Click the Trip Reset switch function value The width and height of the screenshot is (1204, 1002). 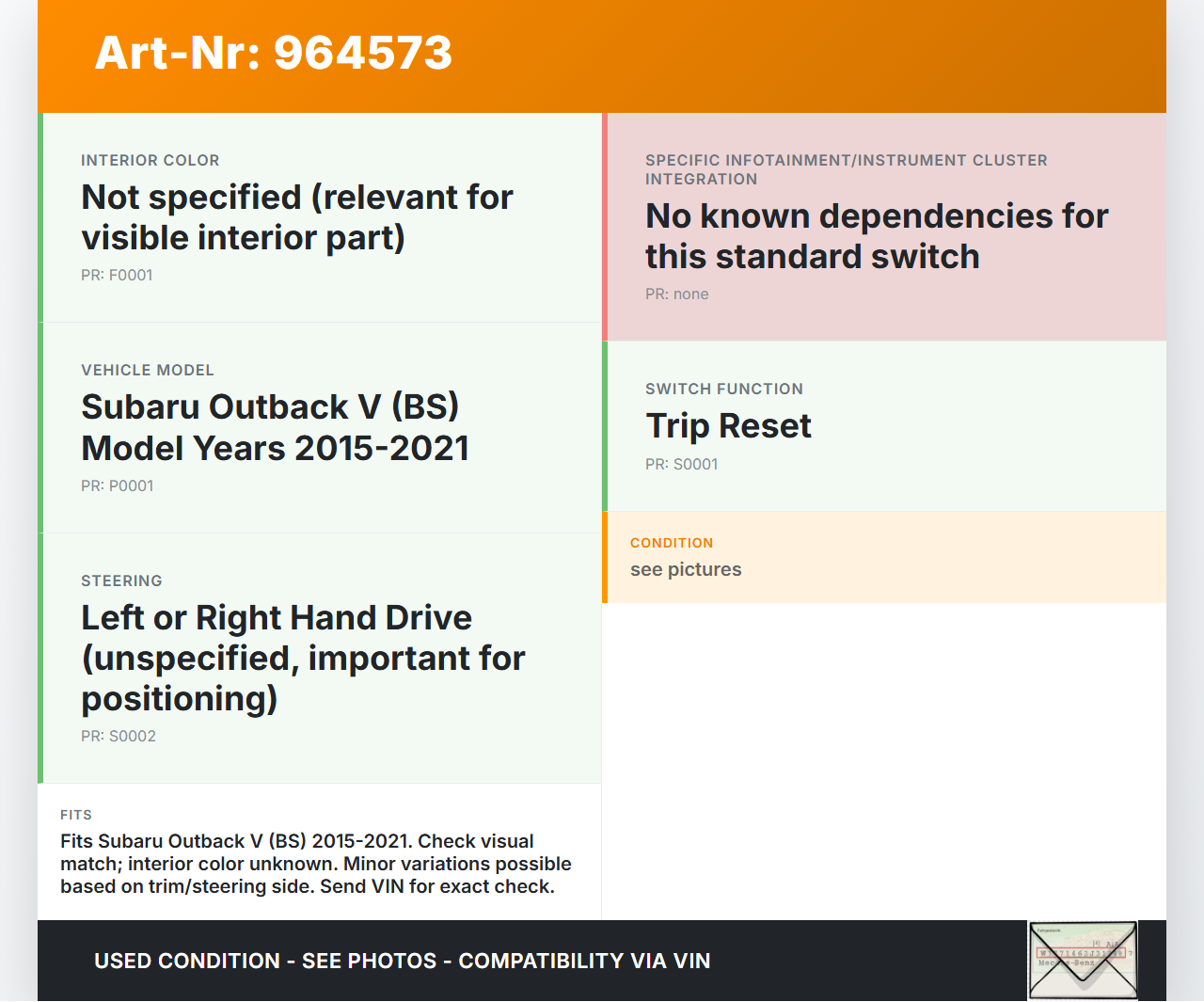click(728, 426)
